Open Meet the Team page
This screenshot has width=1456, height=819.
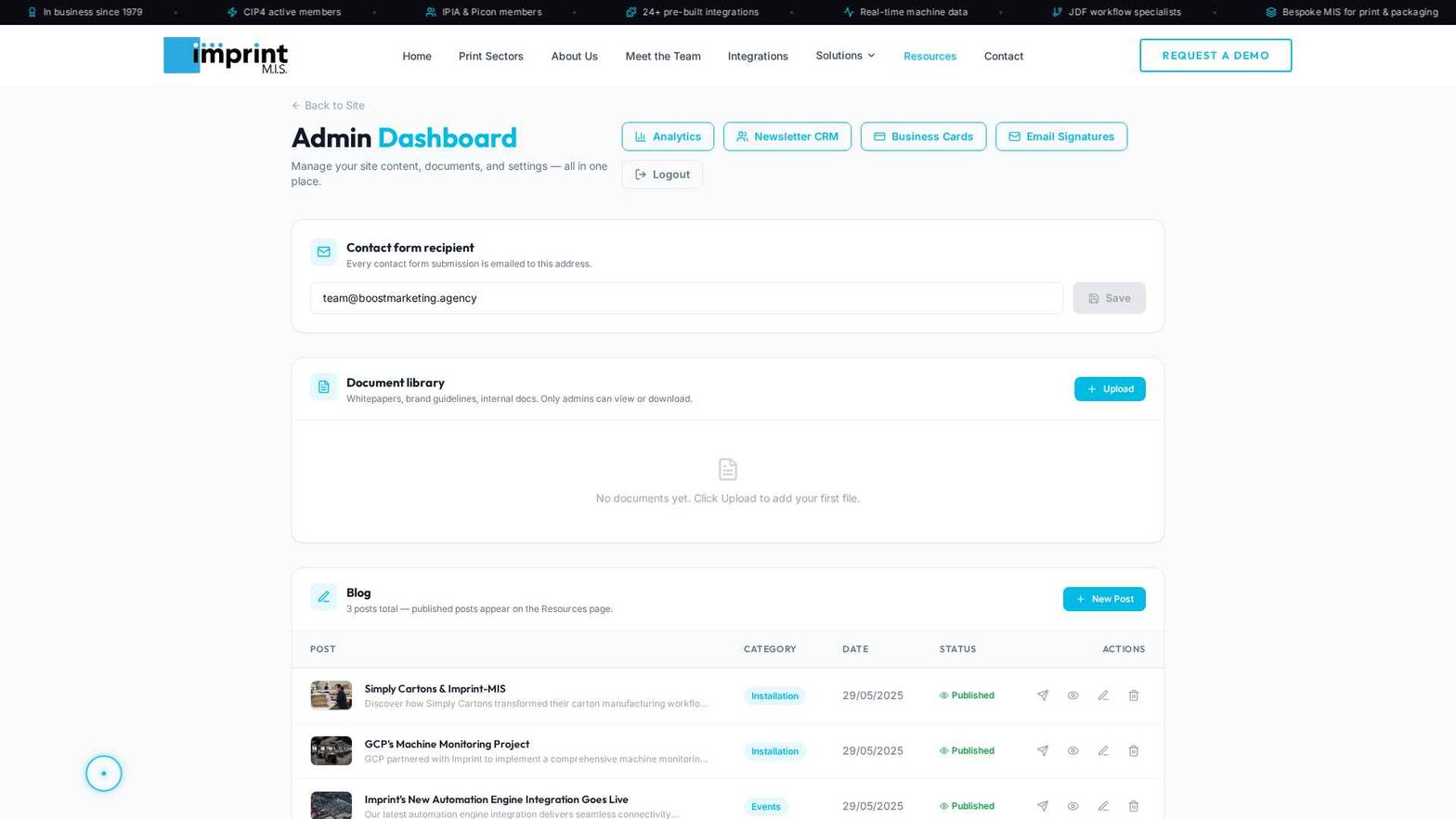click(x=663, y=57)
